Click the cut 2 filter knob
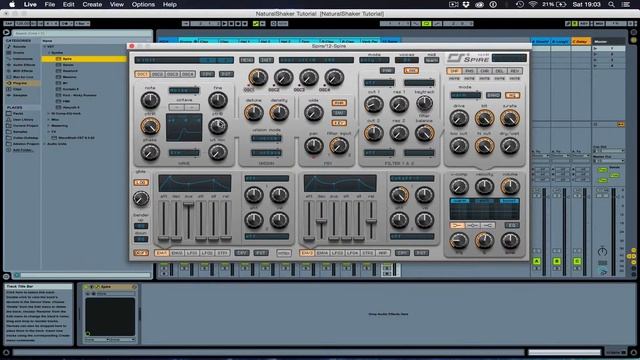The height and width of the screenshot is (360, 640). [373, 133]
